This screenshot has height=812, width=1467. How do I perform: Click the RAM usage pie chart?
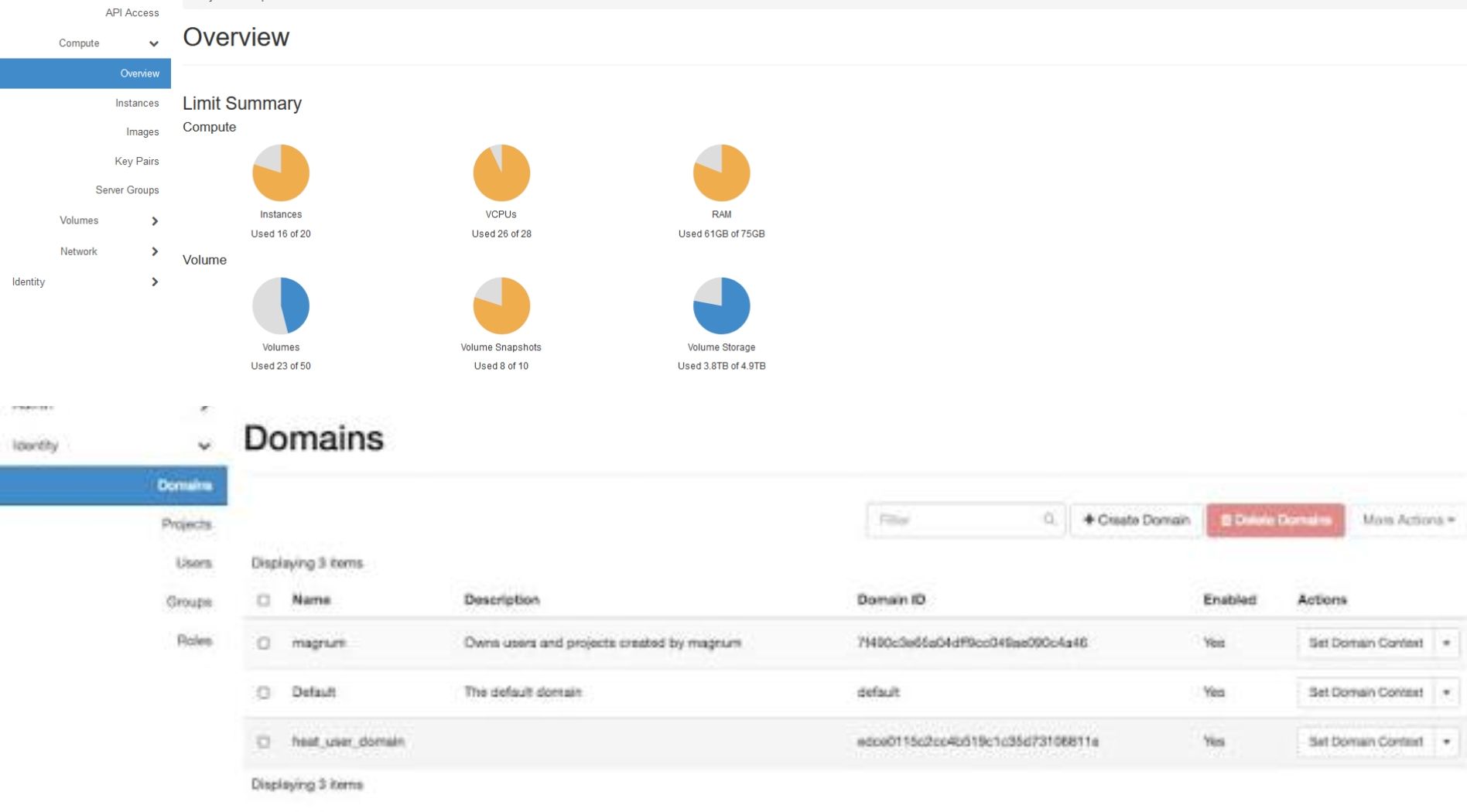click(x=721, y=172)
